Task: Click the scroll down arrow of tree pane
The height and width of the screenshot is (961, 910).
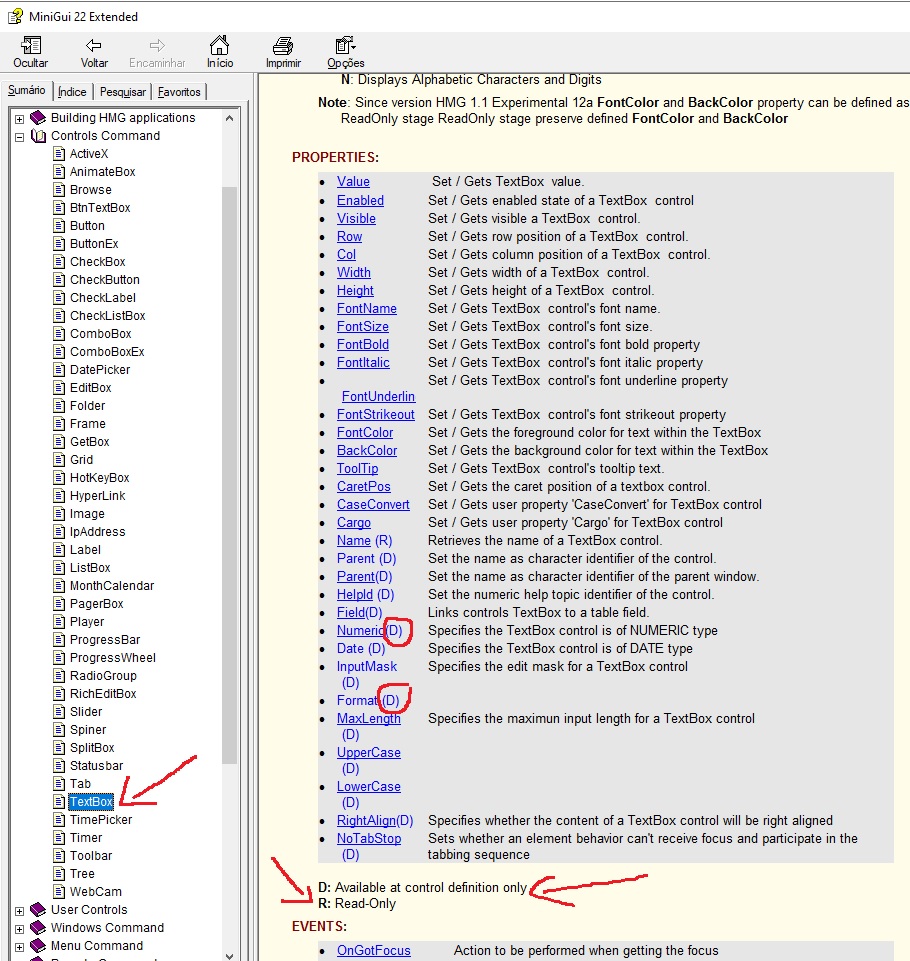Action: coord(229,954)
